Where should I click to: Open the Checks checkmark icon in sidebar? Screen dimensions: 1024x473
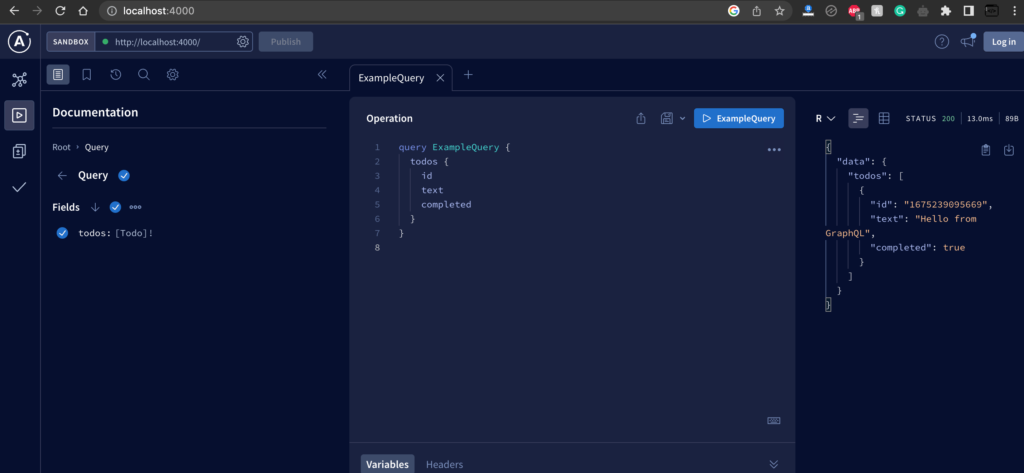coord(19,187)
